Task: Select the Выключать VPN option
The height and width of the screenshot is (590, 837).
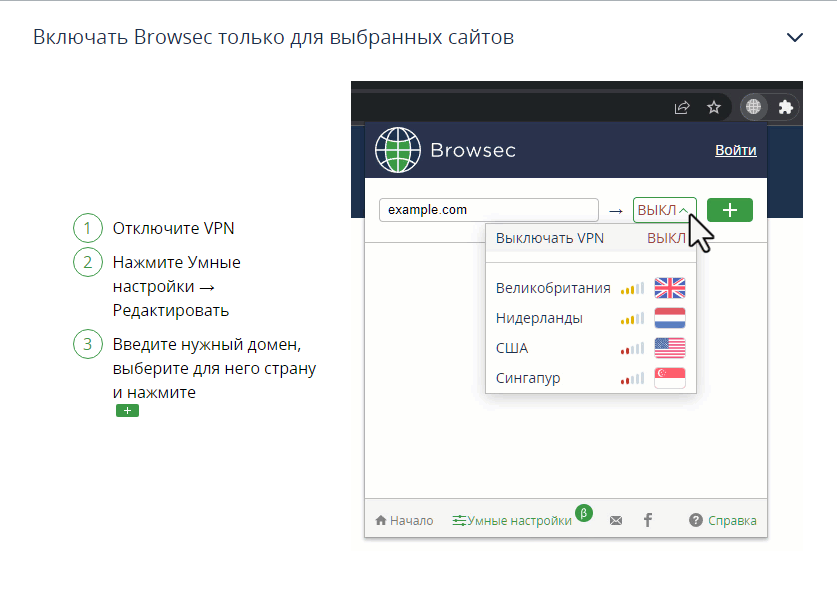Action: click(x=591, y=238)
